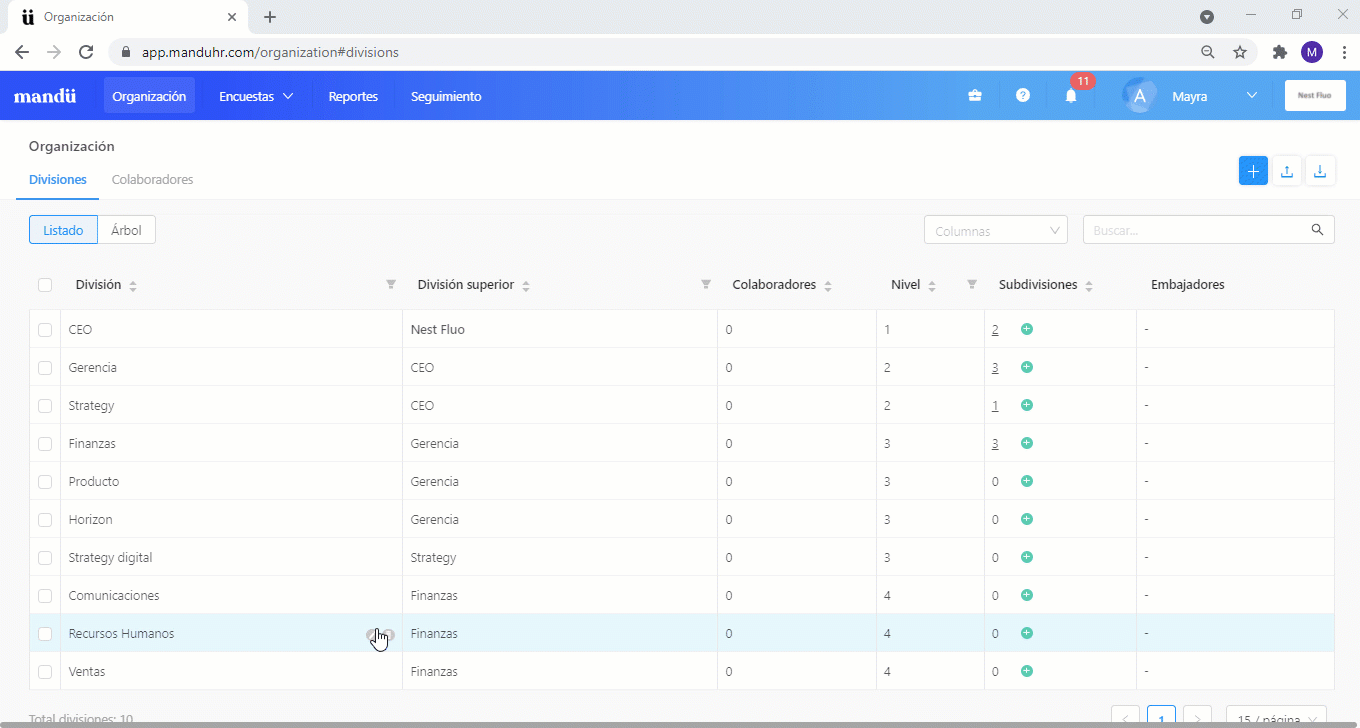Add subdivision to Finanzas row

coord(1027,443)
